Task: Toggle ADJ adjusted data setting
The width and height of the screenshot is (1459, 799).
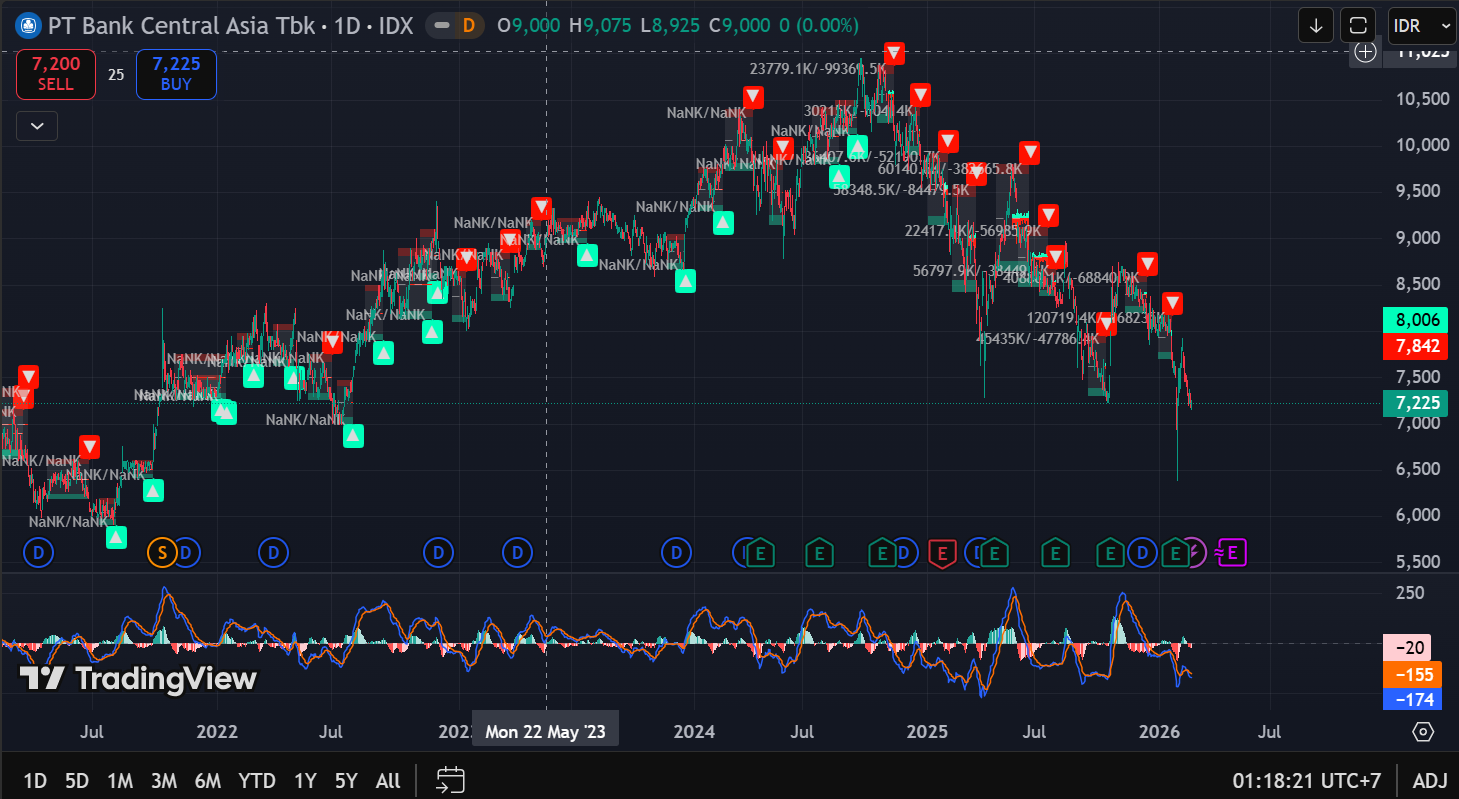Action: (1429, 781)
